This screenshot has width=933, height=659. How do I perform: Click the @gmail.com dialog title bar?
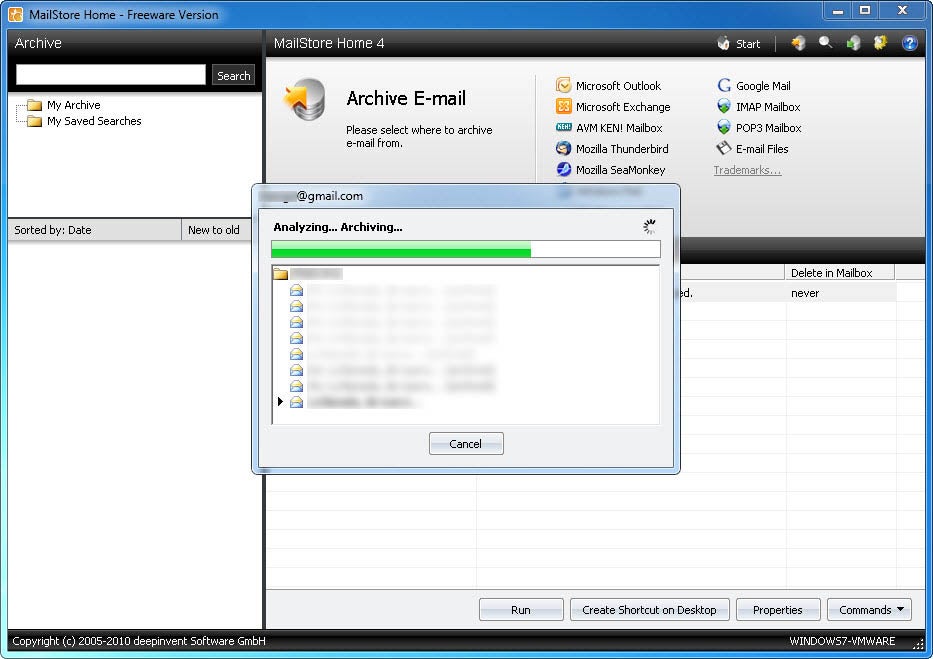click(x=465, y=196)
